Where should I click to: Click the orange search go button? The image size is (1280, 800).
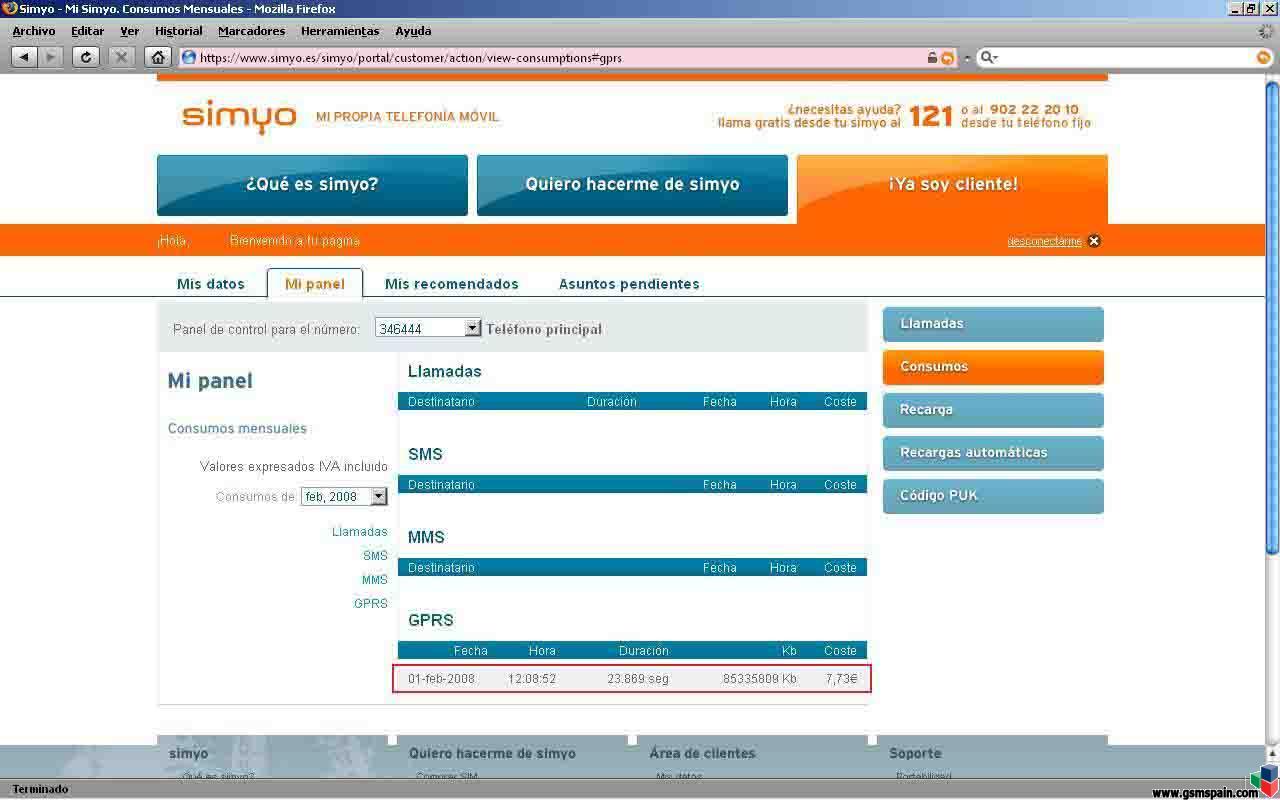1264,57
